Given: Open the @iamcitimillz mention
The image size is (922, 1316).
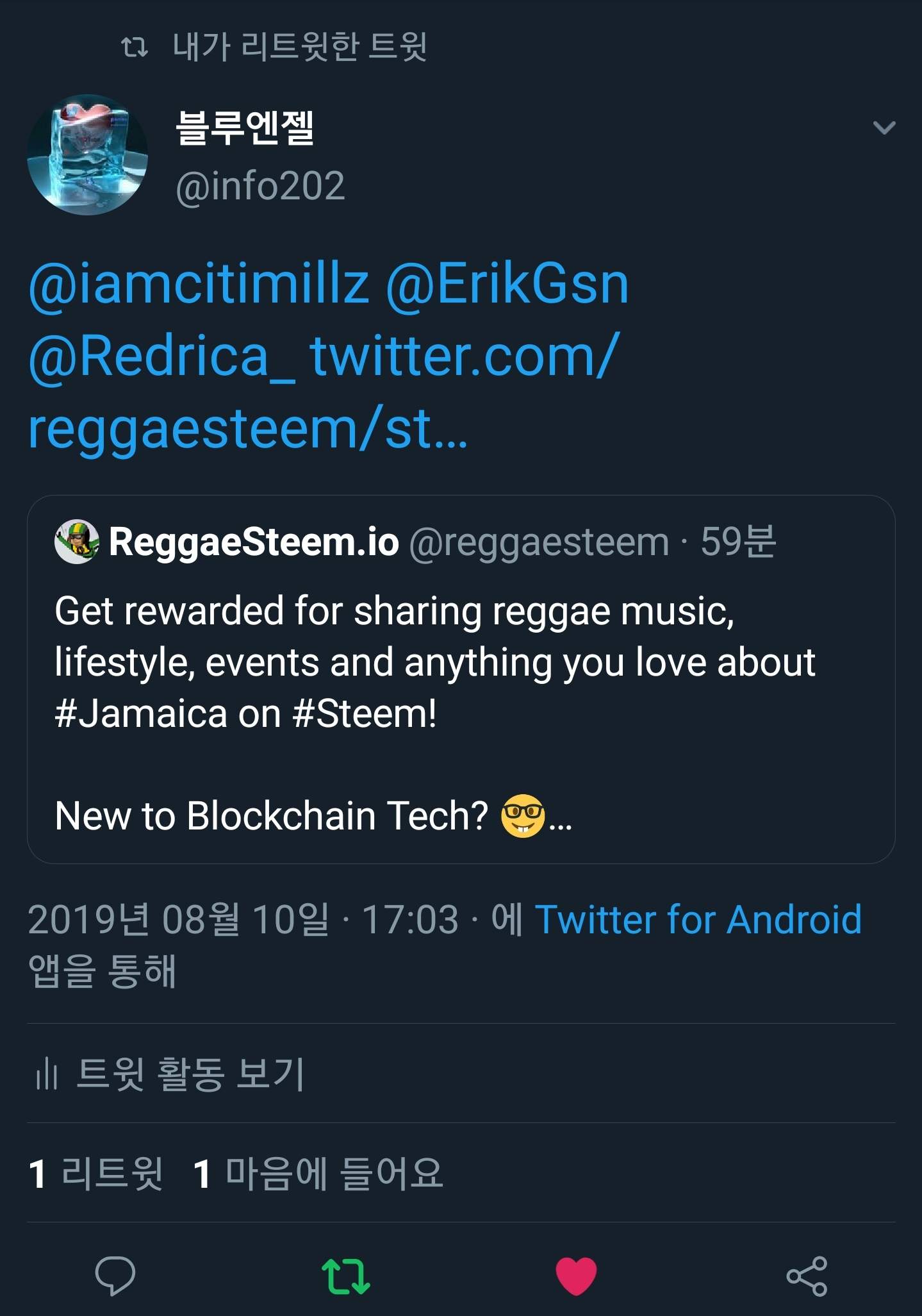Looking at the screenshot, I should pyautogui.click(x=199, y=284).
